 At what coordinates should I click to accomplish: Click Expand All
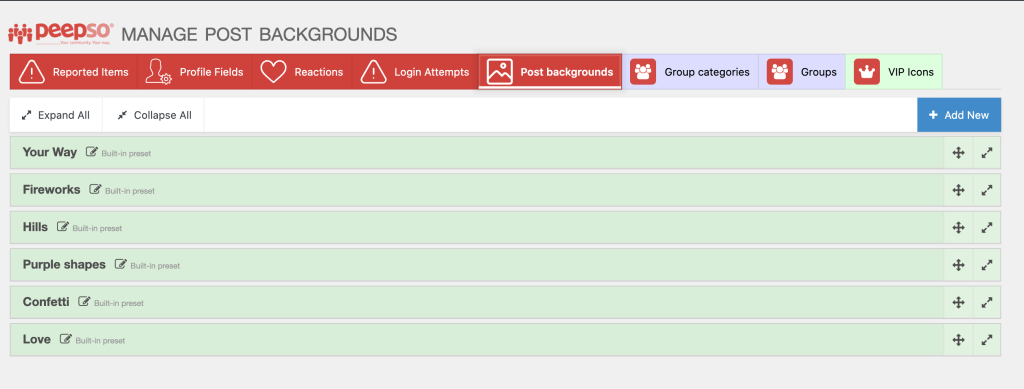pos(56,115)
